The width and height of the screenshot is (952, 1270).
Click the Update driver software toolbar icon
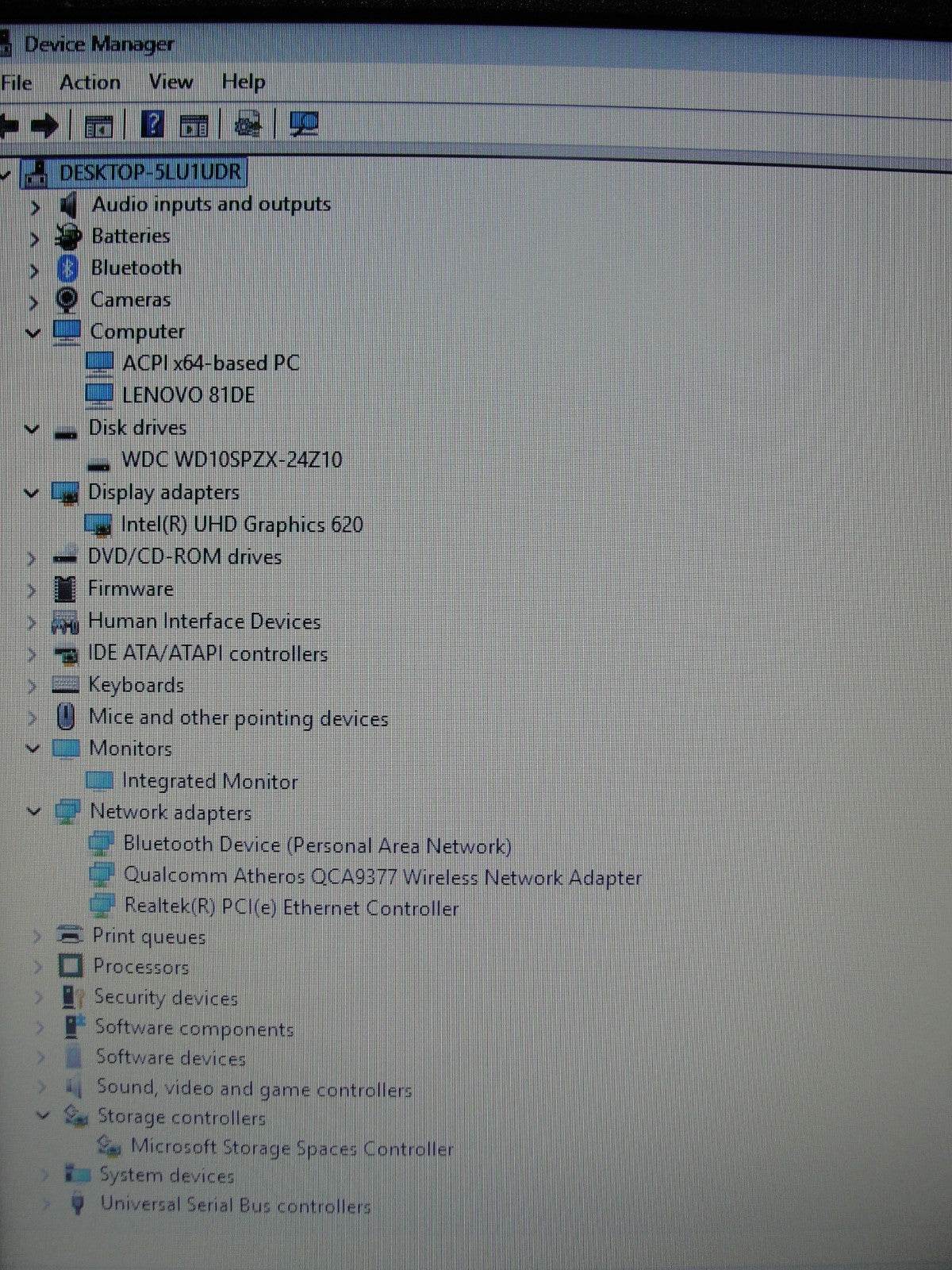(x=248, y=125)
